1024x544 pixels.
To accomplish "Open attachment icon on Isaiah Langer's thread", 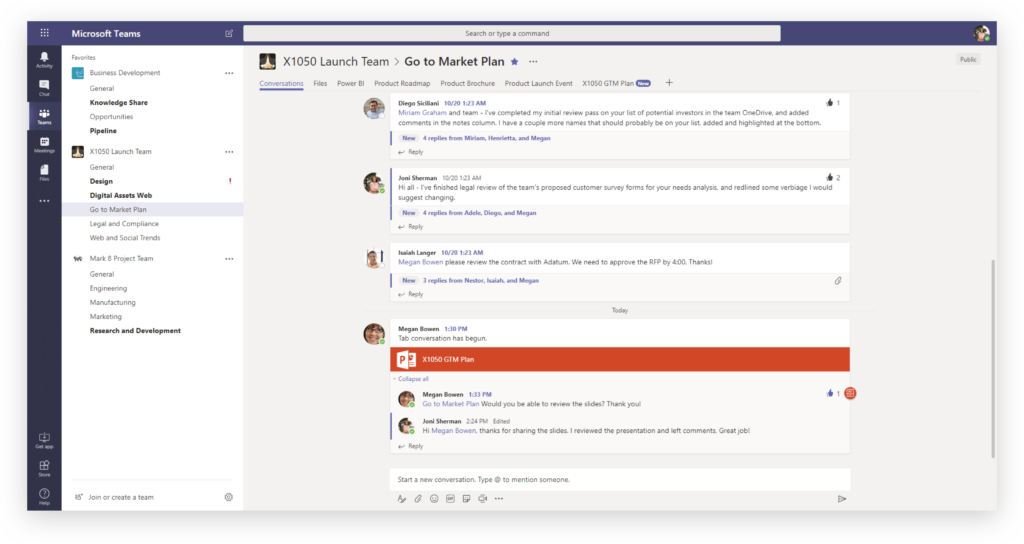I will [x=838, y=281].
